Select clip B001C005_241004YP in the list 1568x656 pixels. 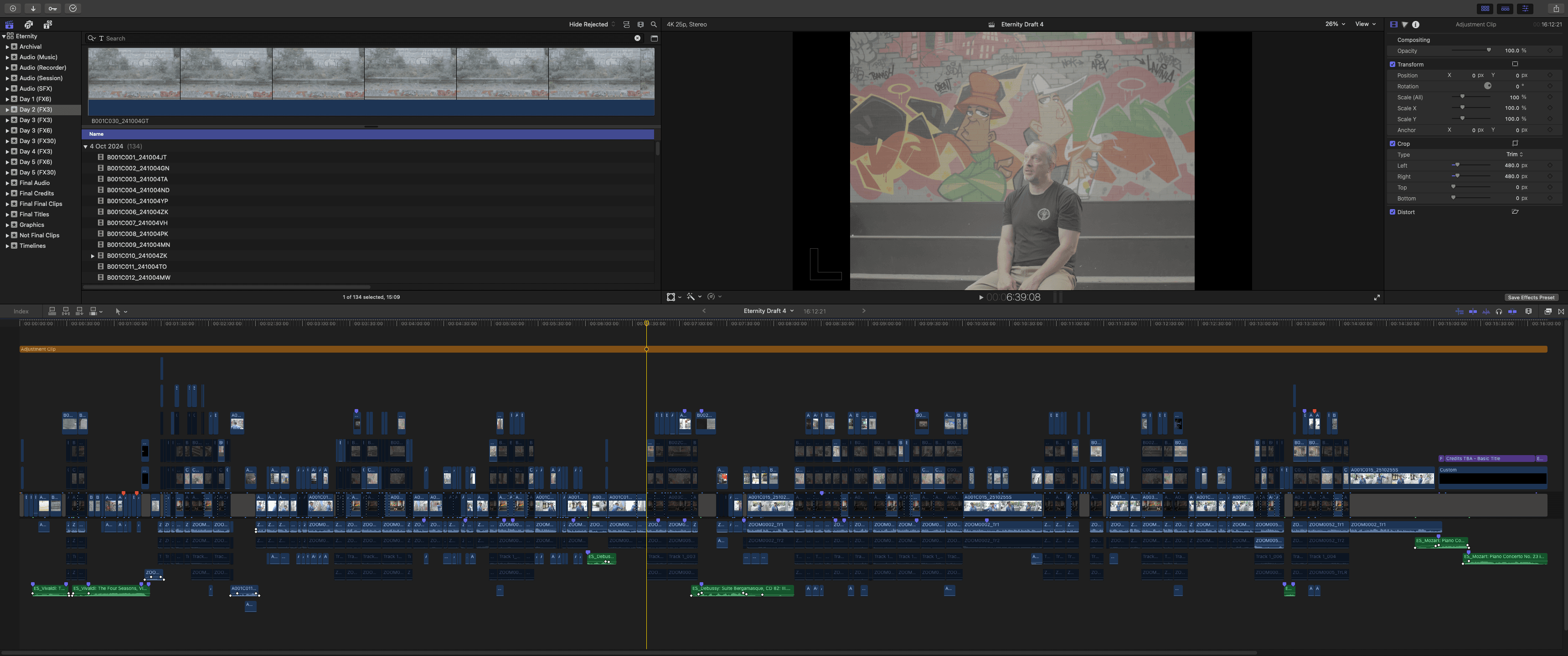coord(138,201)
